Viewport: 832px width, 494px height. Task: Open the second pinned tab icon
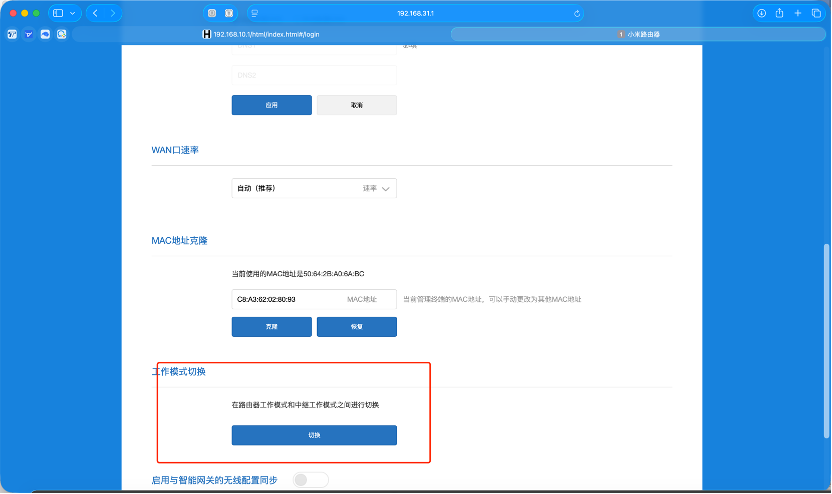(29, 34)
